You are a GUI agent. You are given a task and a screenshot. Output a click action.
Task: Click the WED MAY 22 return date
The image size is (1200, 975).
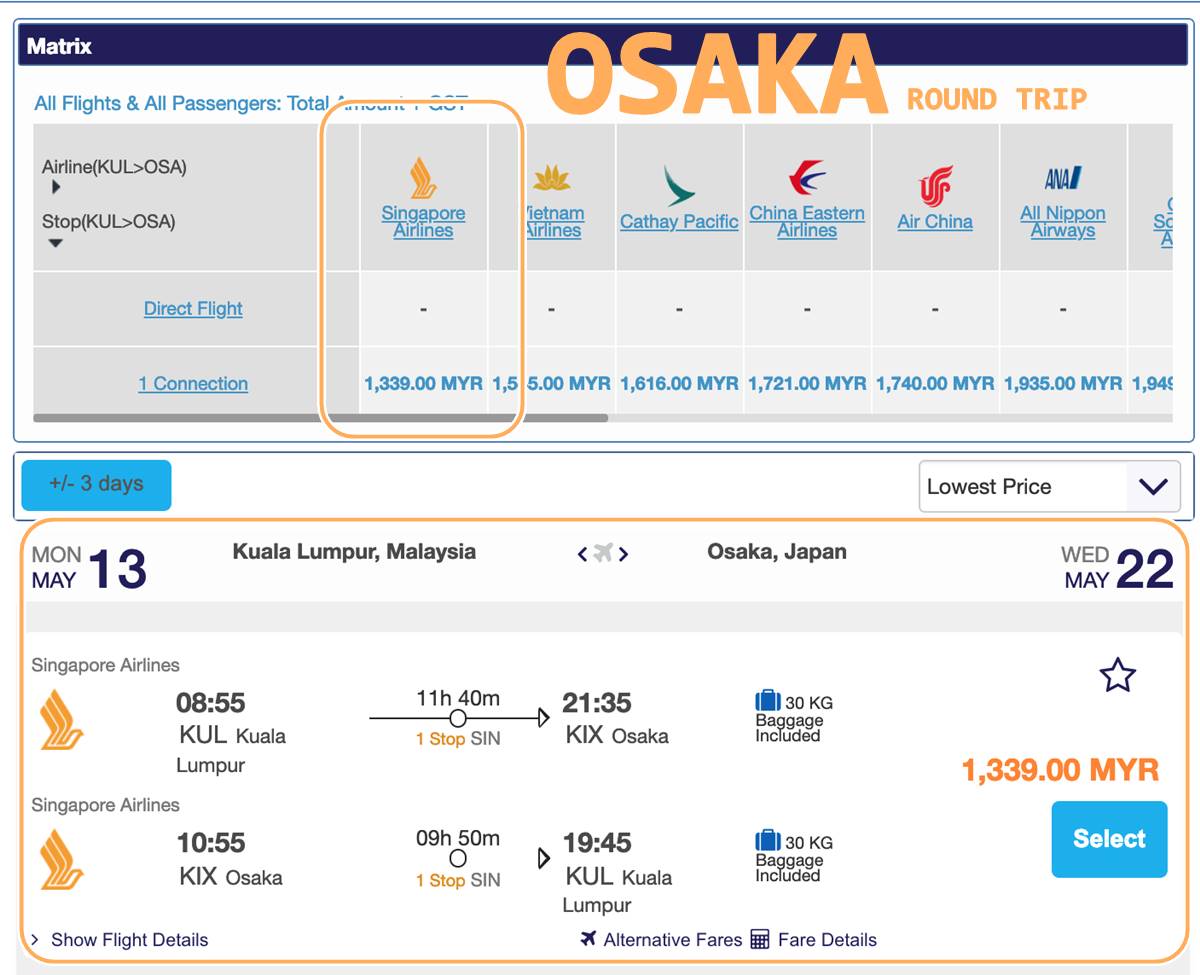[x=1117, y=568]
